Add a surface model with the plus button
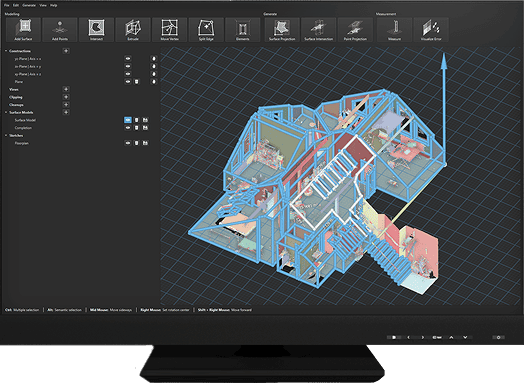Viewport: 524px width, 383px height. coord(66,112)
